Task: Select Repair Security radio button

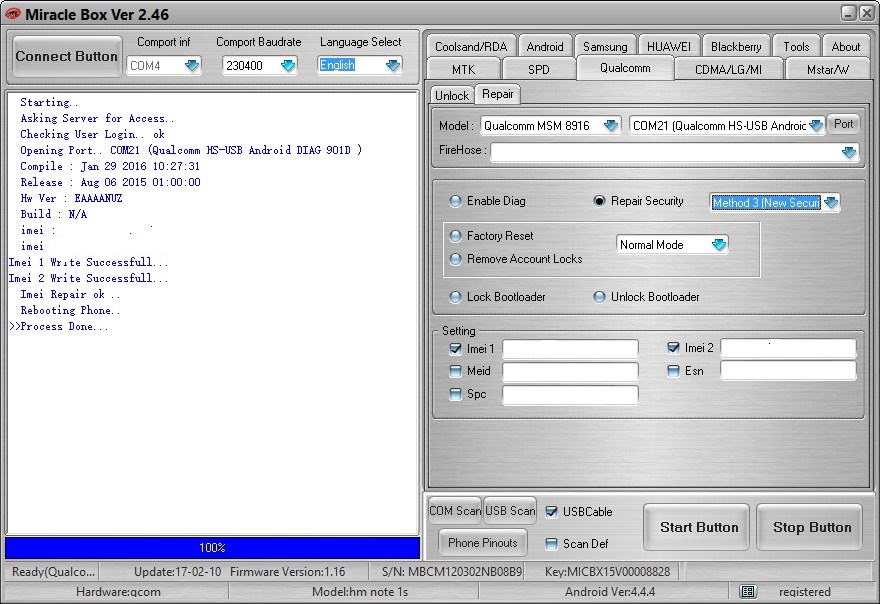Action: (599, 201)
